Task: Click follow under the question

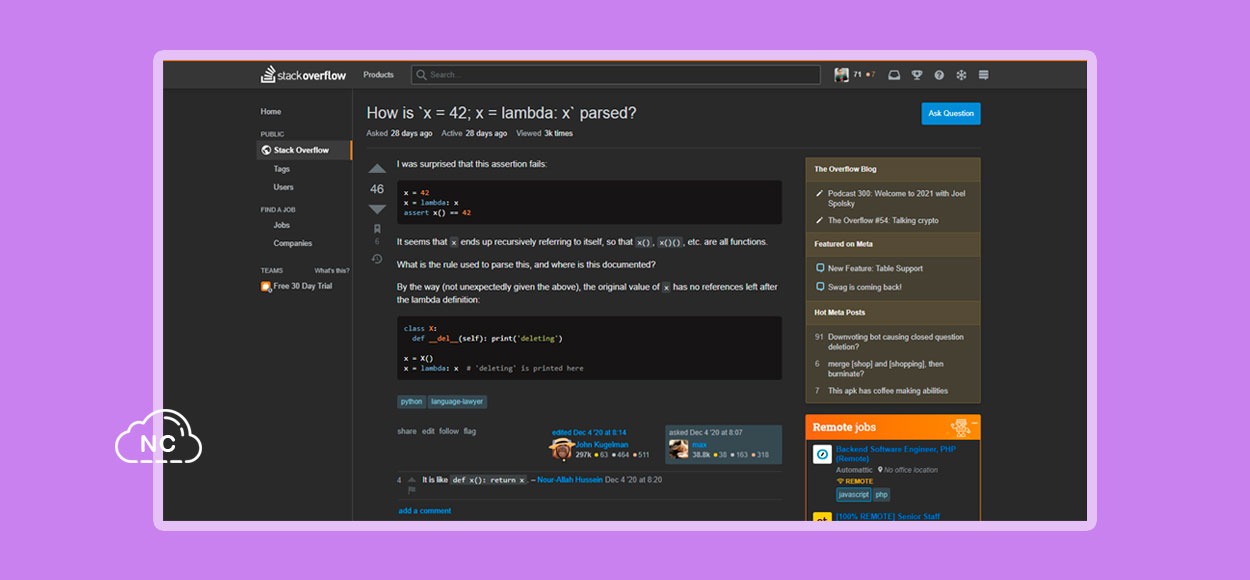Action: click(x=449, y=431)
